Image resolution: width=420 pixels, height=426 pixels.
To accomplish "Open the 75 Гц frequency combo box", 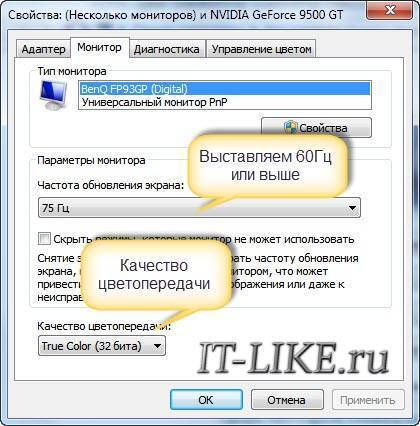I will [x=199, y=208].
